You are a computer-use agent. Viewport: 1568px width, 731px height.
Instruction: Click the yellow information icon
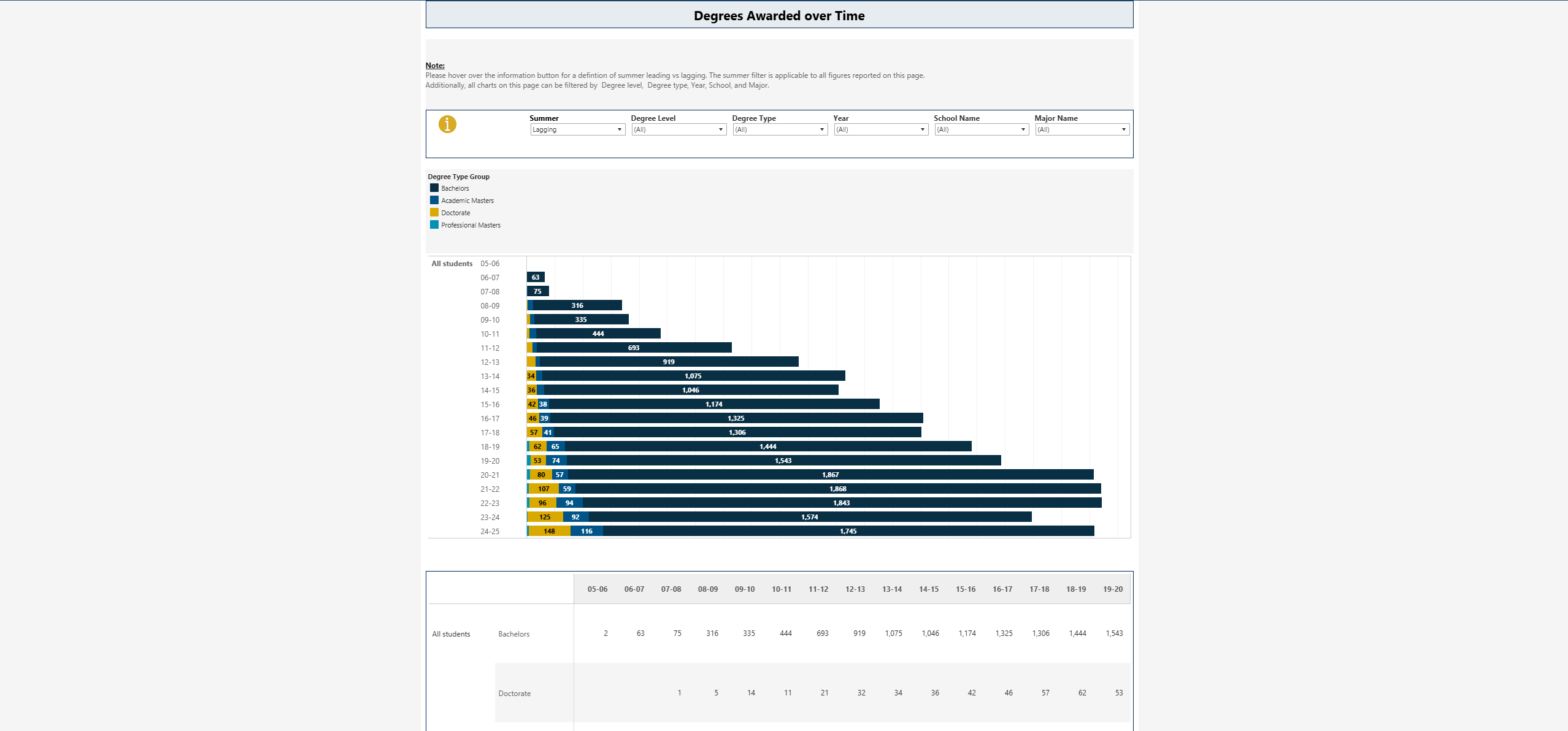(447, 124)
